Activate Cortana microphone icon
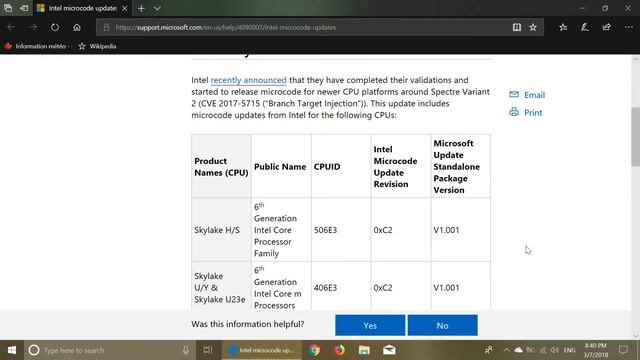 click(185, 350)
